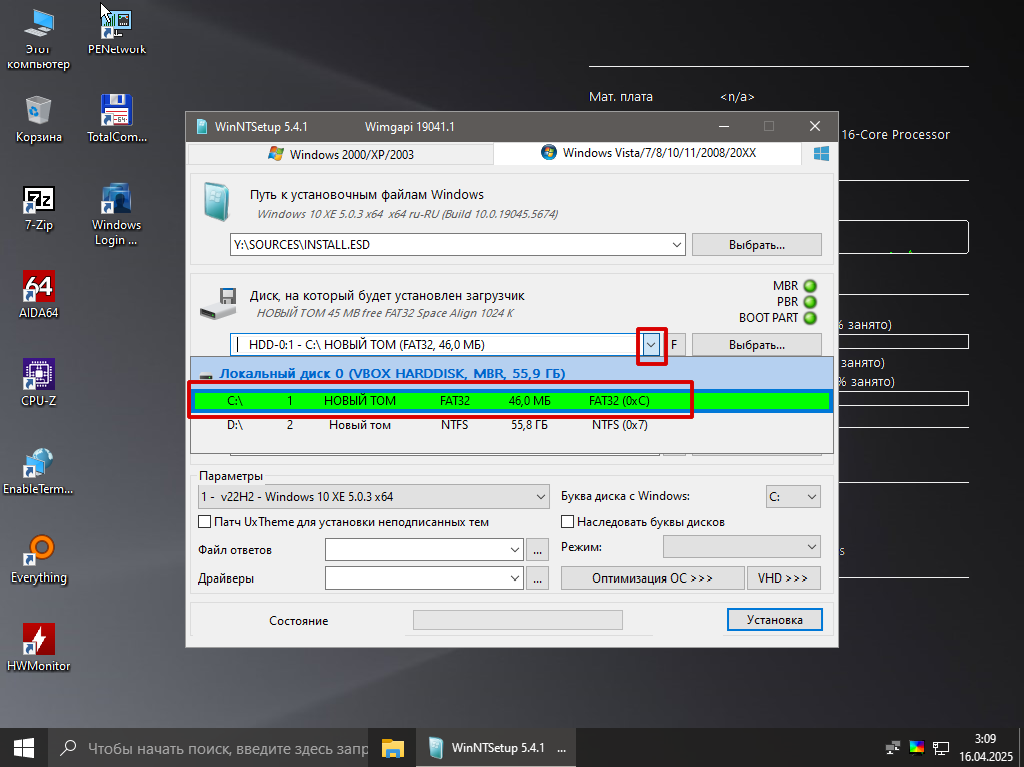The width and height of the screenshot is (1024, 767).
Task: Browse for Файл ответов with the ... button
Action: 537,550
